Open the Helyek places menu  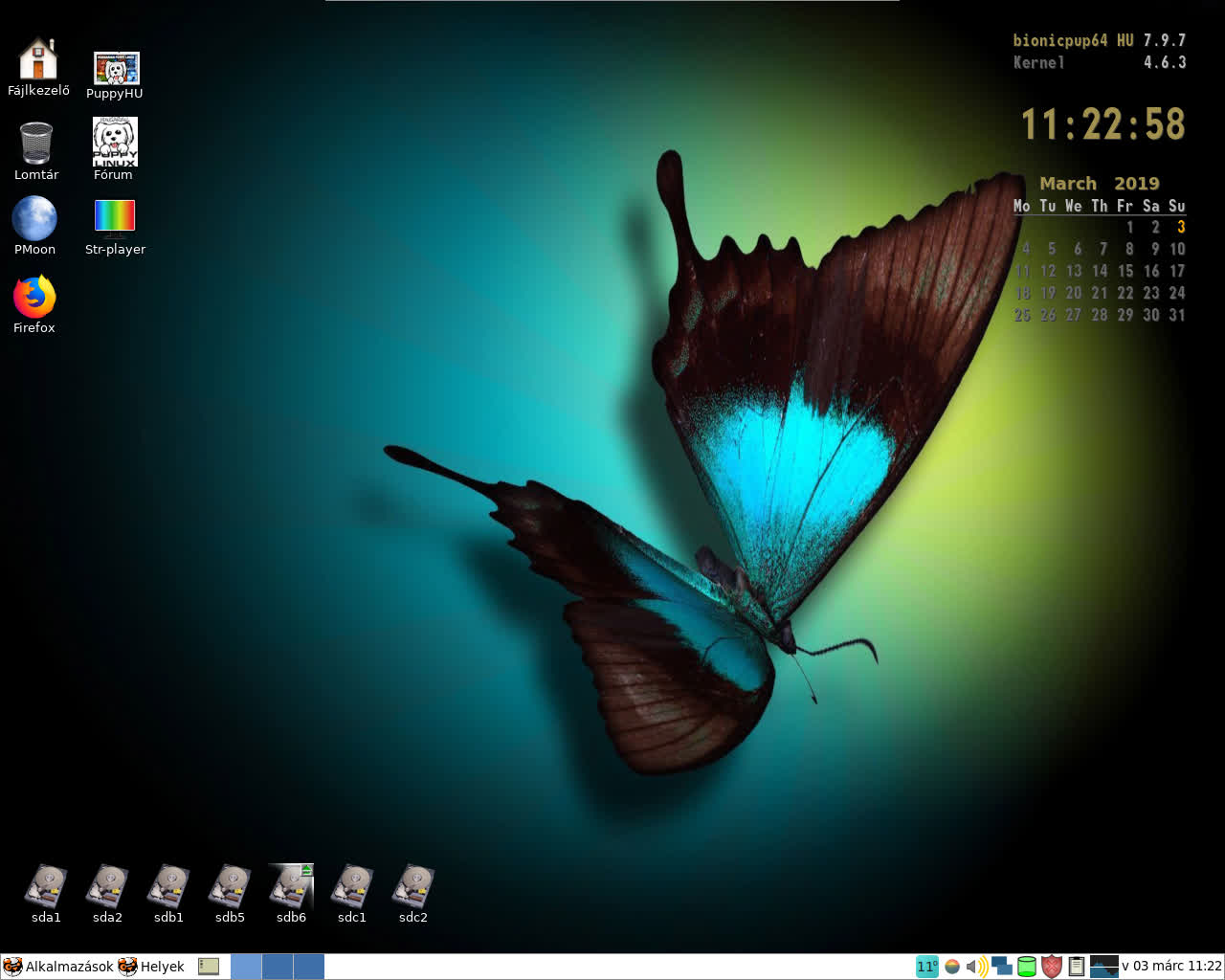151,967
